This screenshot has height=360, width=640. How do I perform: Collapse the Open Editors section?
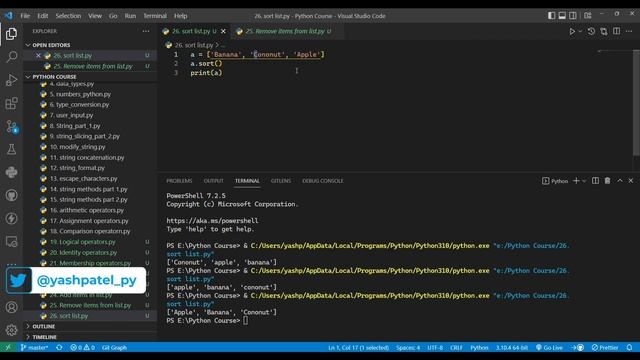click(x=51, y=45)
